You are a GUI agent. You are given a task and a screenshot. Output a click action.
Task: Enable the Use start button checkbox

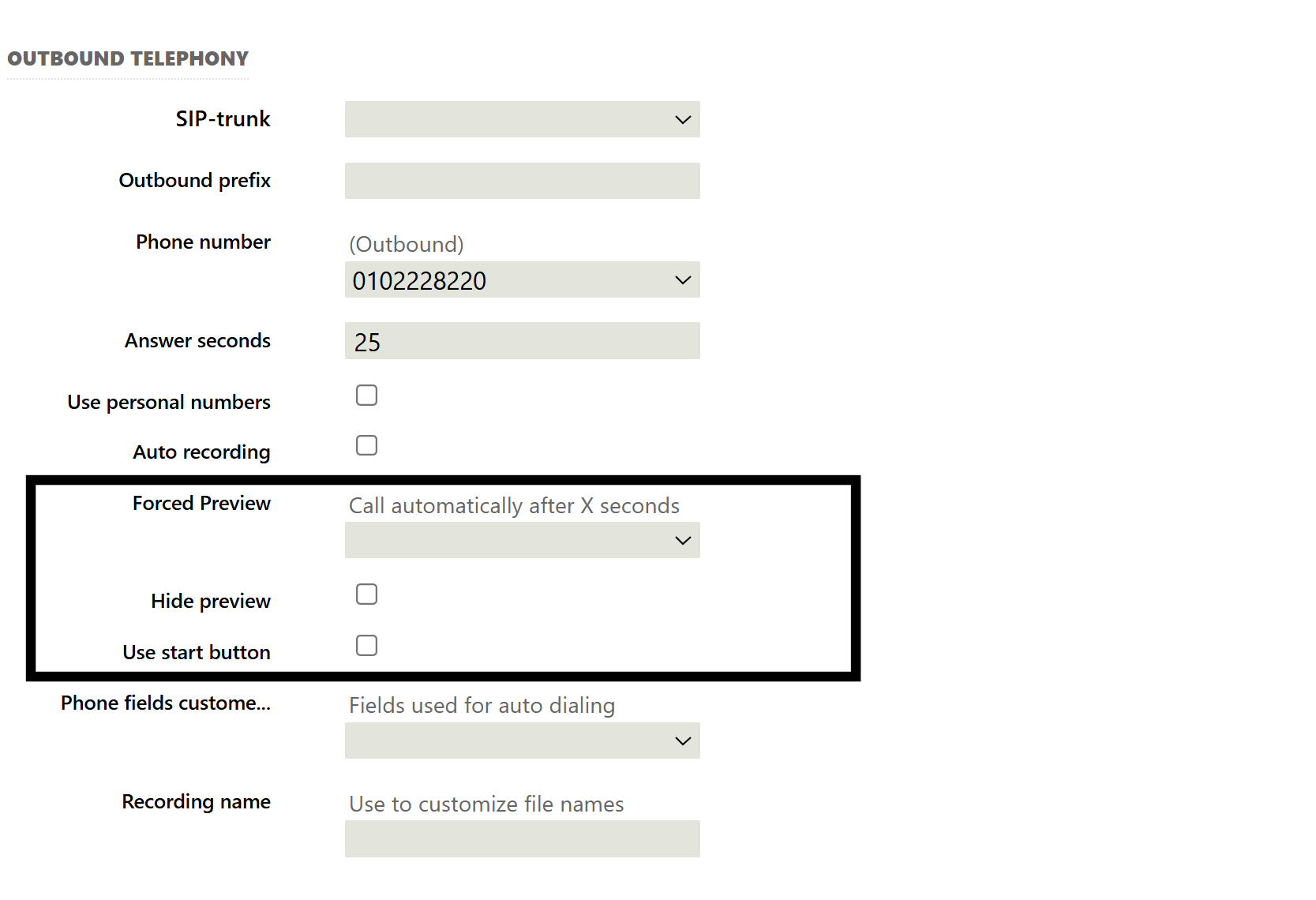coord(366,646)
